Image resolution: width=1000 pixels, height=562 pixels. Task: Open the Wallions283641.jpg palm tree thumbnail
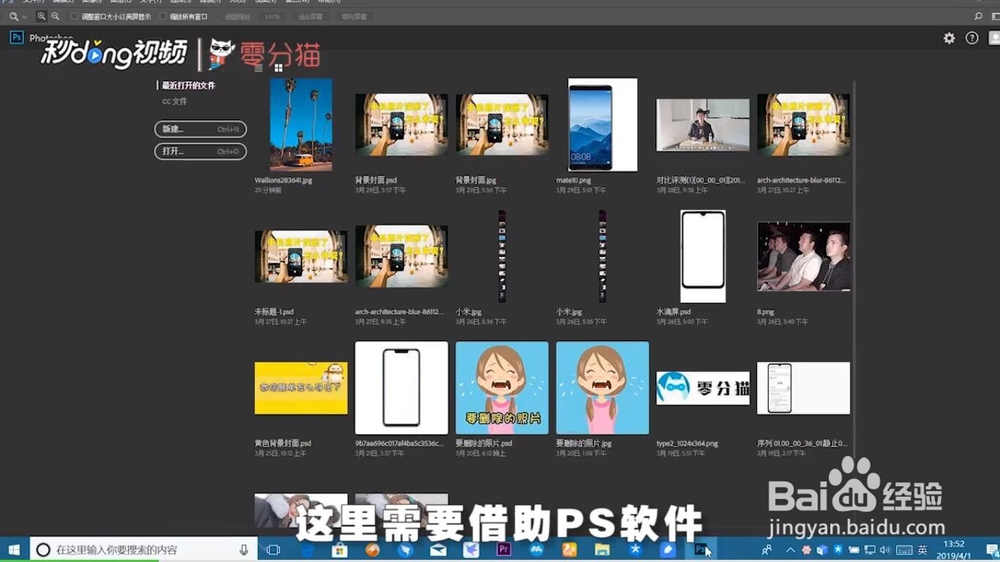coord(301,124)
